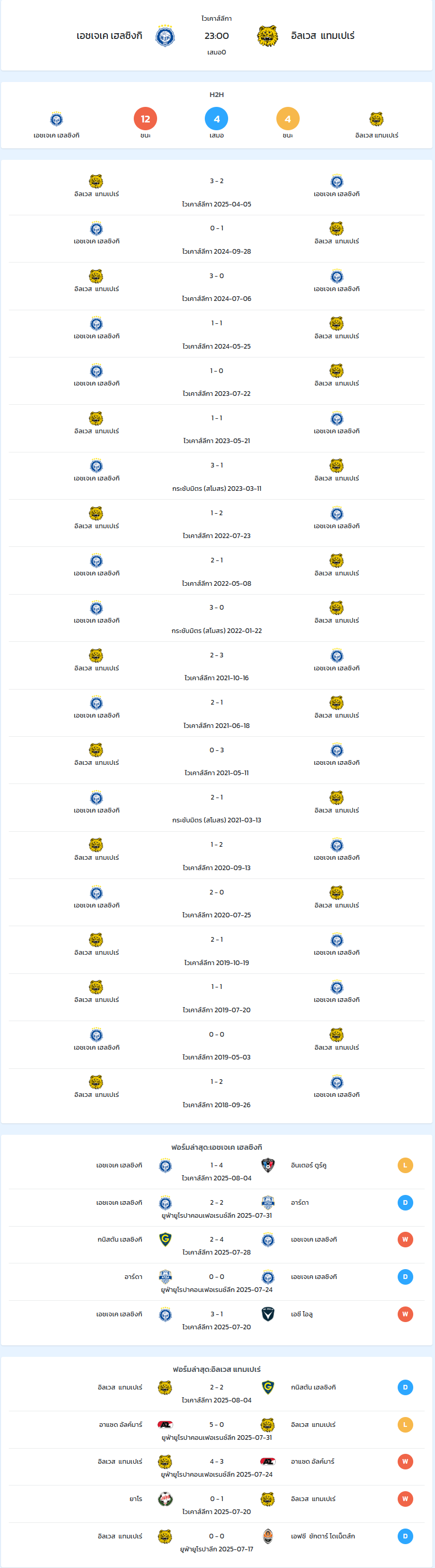Screen dimensions: 435x1568
Task: Open the 4 - 3 match against AZ Alkmaar
Action: click(x=217, y=1467)
